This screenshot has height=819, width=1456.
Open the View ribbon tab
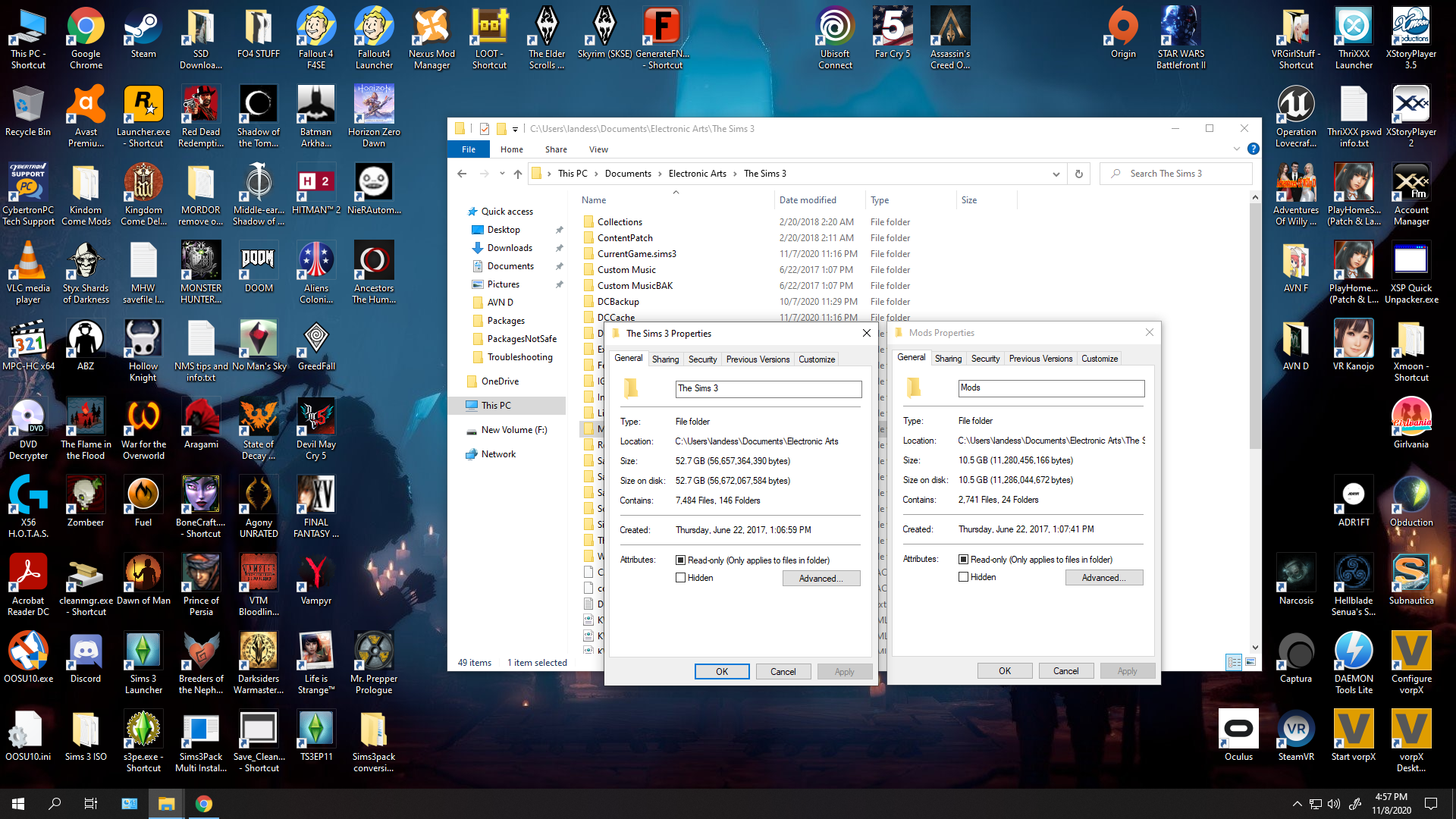click(x=598, y=149)
